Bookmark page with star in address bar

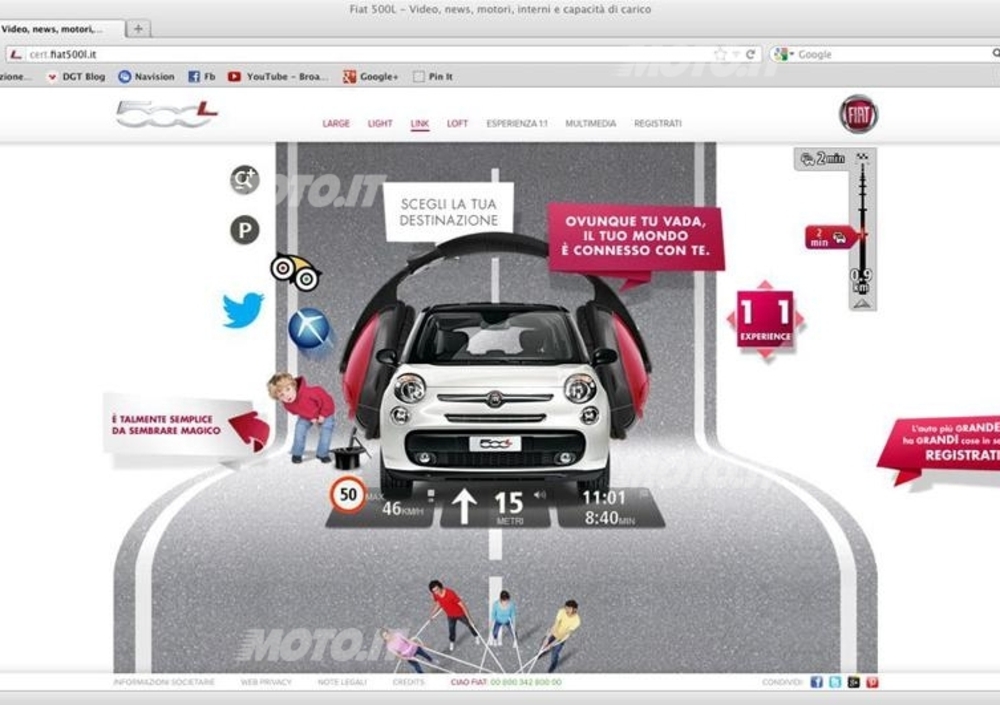click(x=719, y=54)
